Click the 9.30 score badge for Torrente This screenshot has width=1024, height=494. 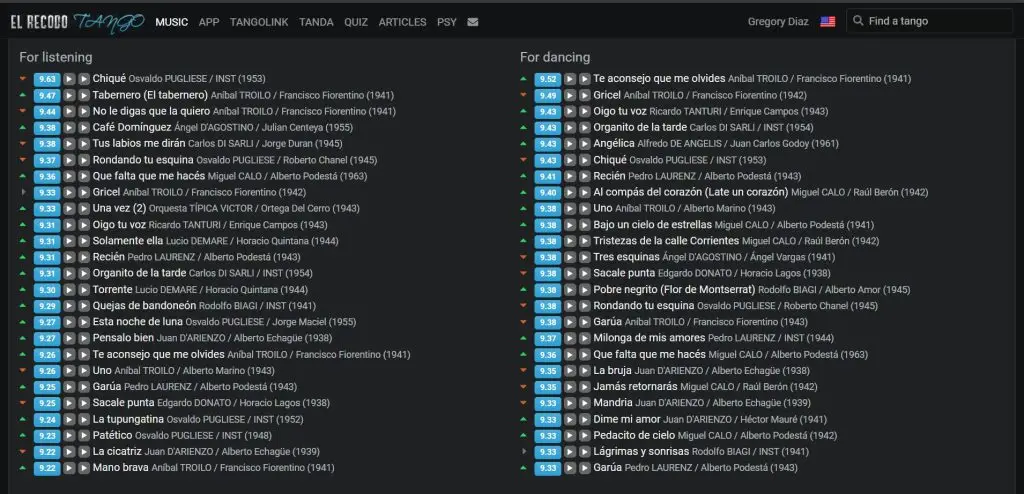47,290
